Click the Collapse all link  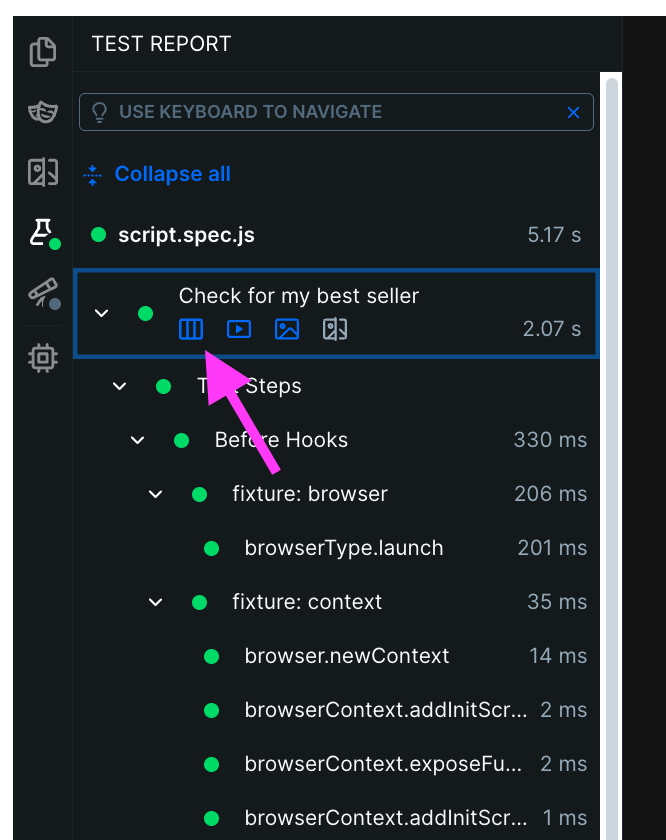pyautogui.click(x=172, y=174)
